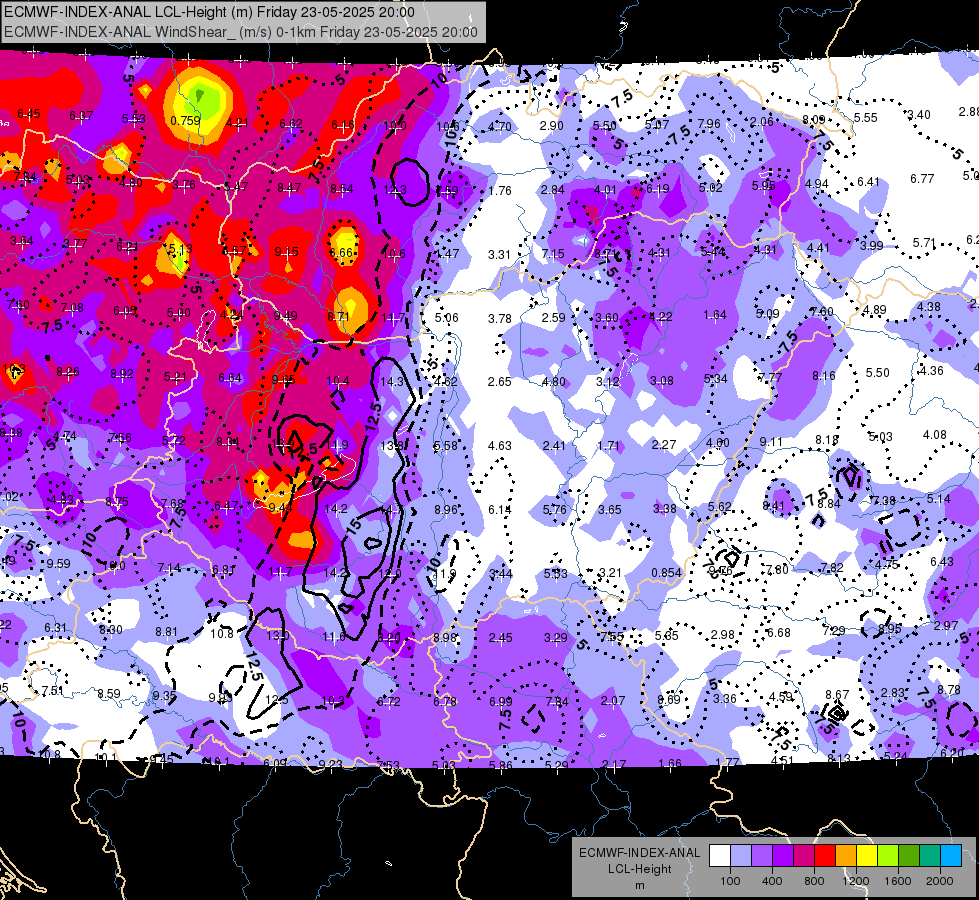Image resolution: width=979 pixels, height=900 pixels.
Task: Click the 8.16 value on the map
Action: [824, 376]
